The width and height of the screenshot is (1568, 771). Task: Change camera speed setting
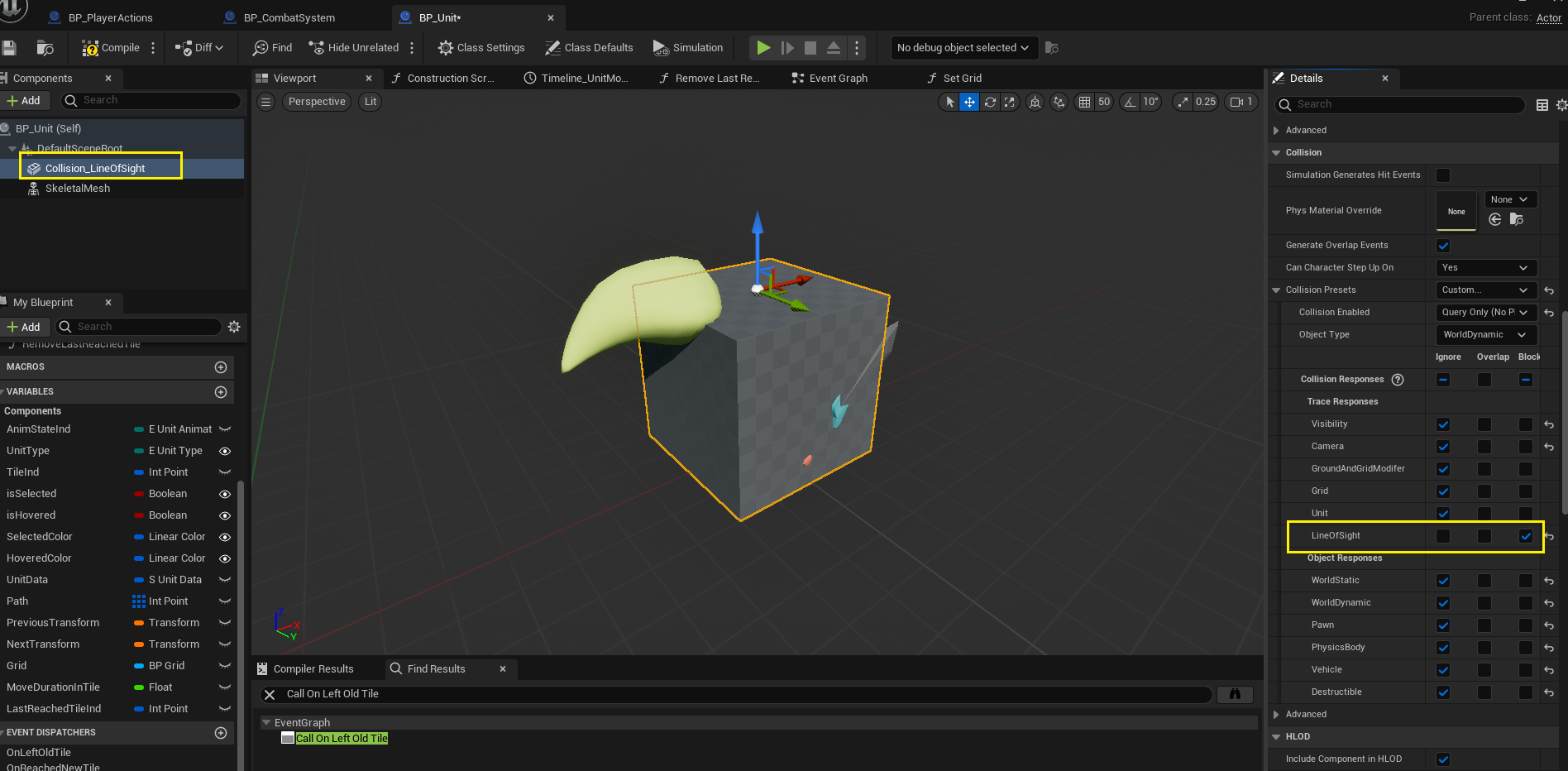coord(1242,102)
